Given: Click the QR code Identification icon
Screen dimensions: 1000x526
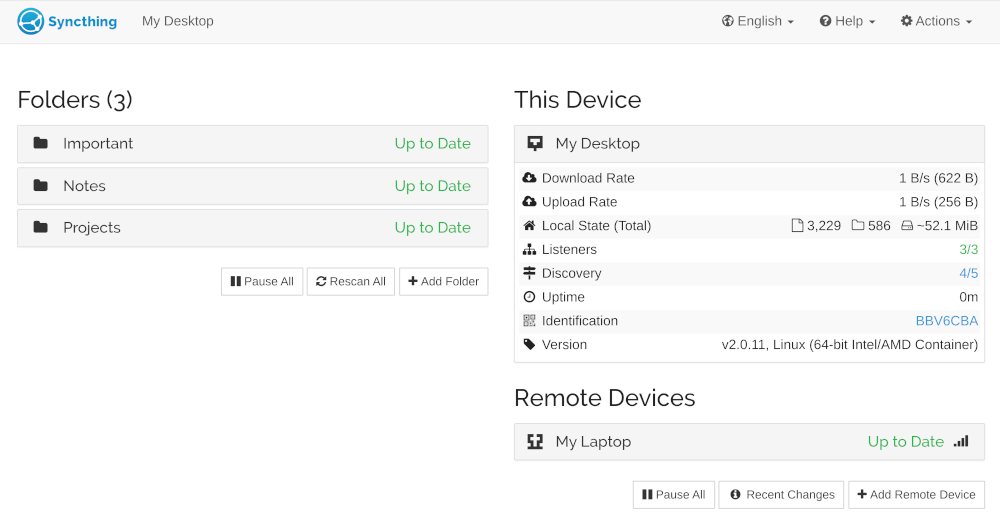Looking at the screenshot, I should (529, 321).
